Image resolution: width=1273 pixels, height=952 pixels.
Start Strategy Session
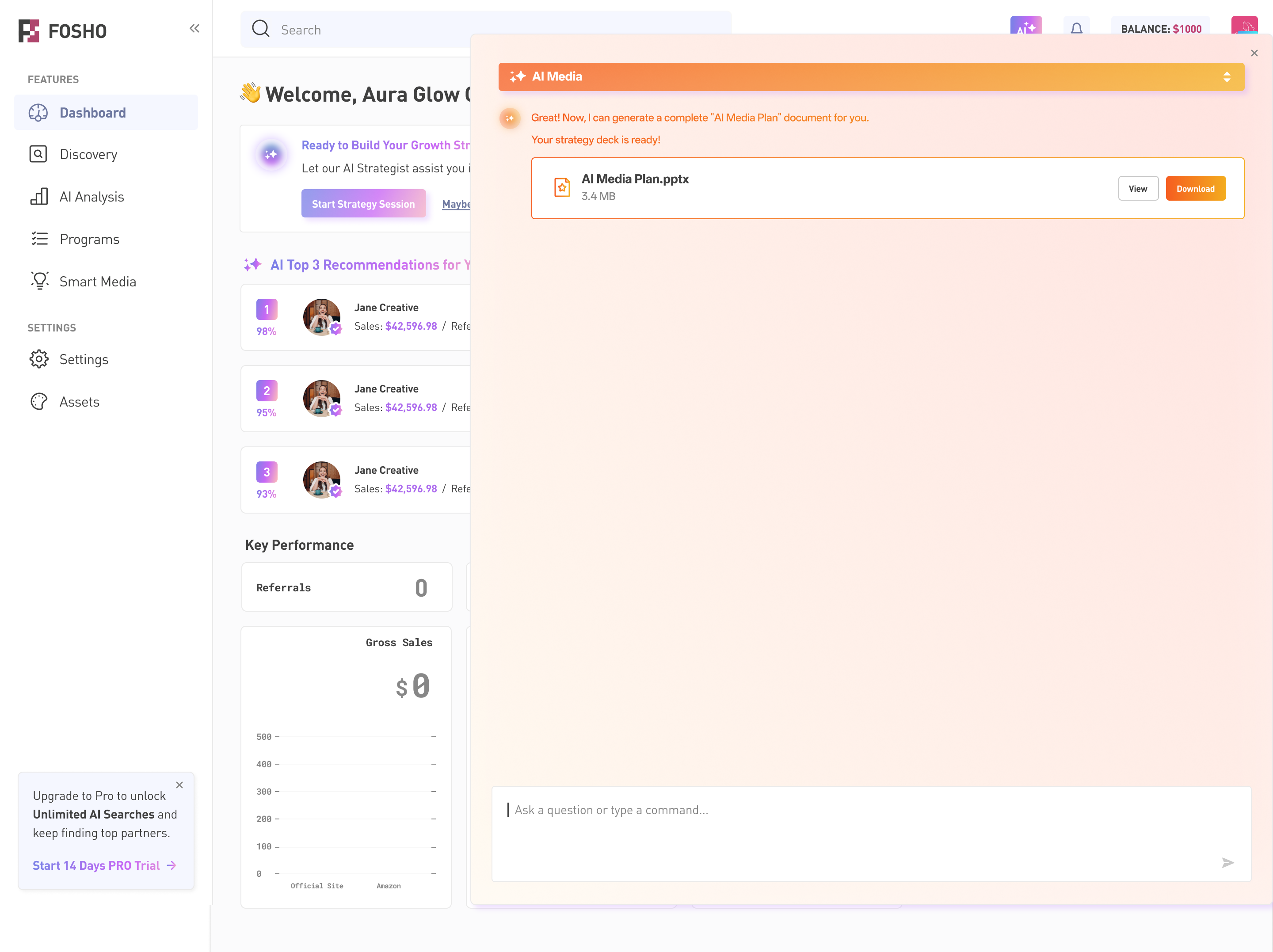pos(363,204)
